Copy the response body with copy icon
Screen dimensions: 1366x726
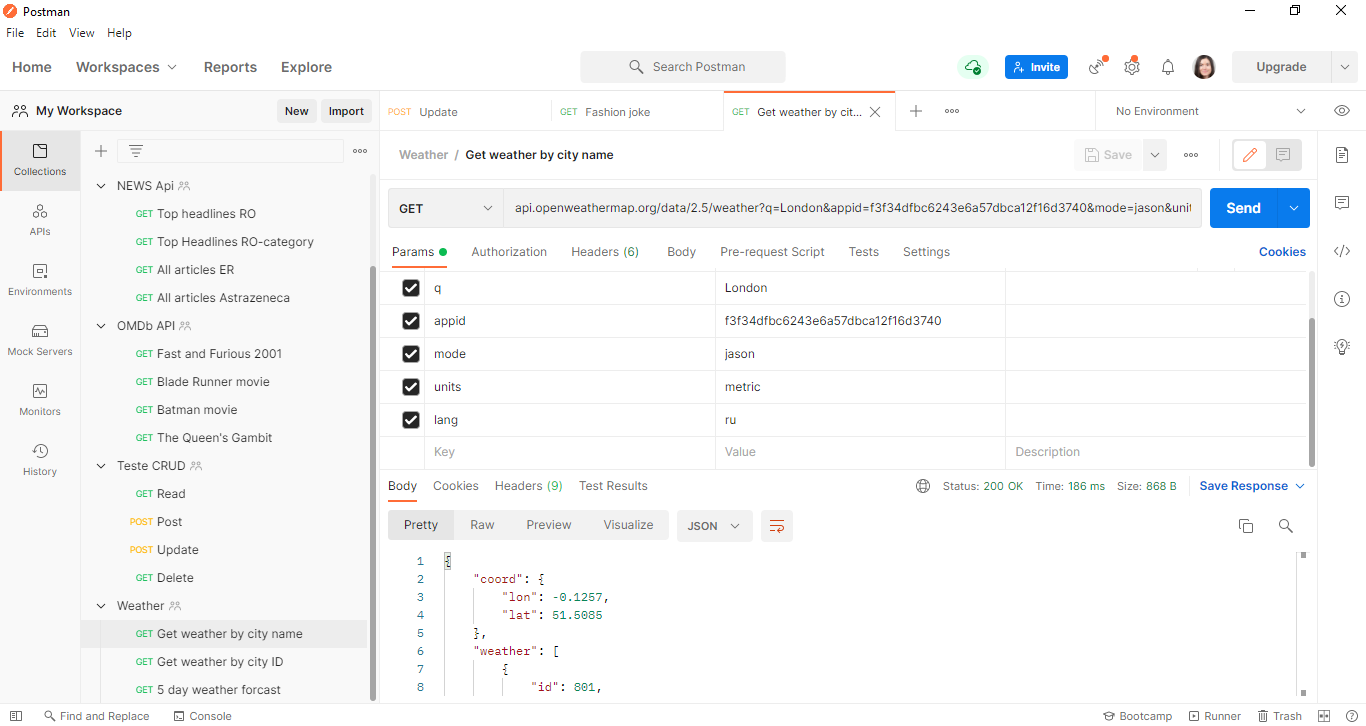point(1246,526)
